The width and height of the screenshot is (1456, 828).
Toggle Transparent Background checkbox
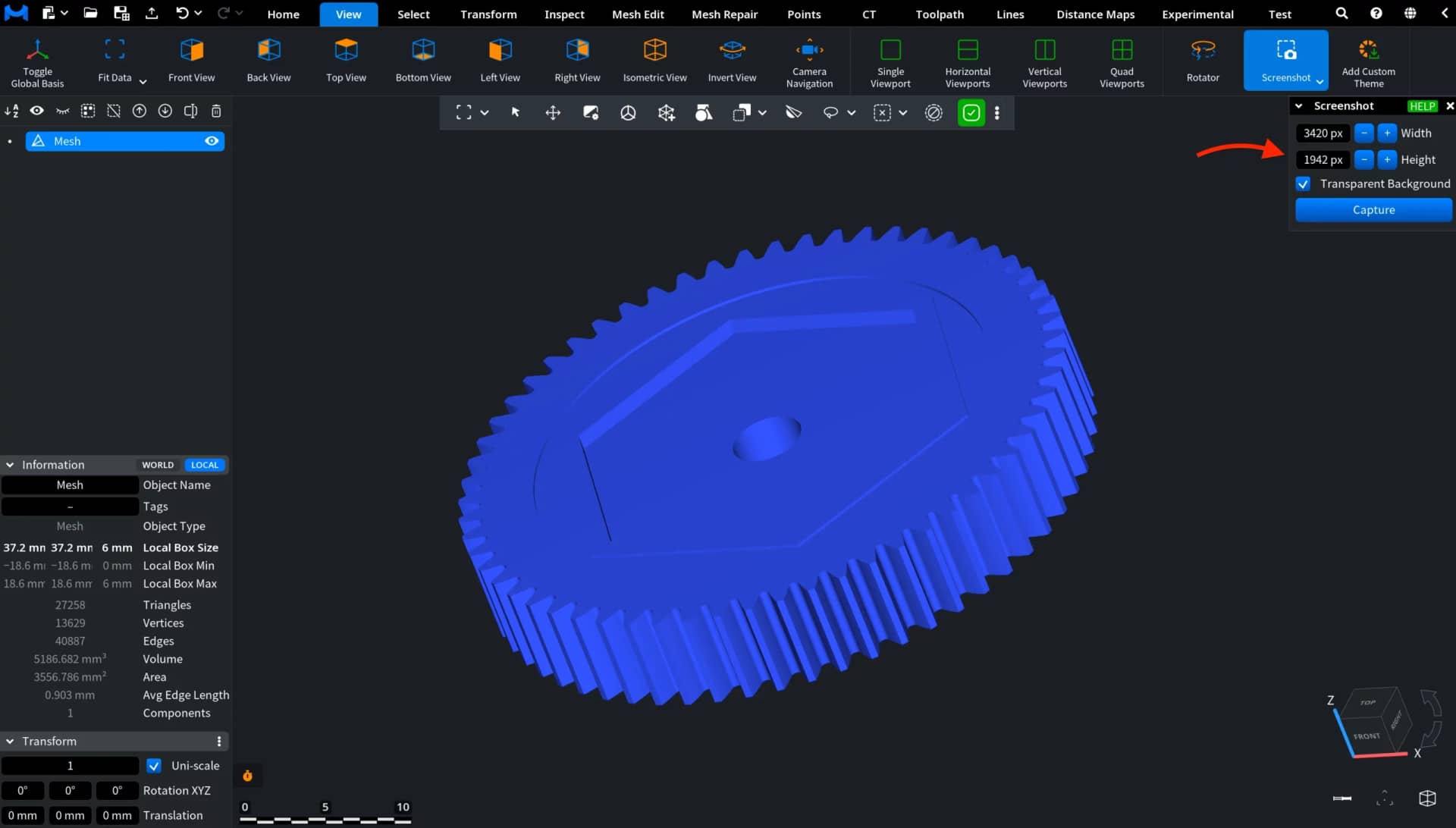(1303, 183)
